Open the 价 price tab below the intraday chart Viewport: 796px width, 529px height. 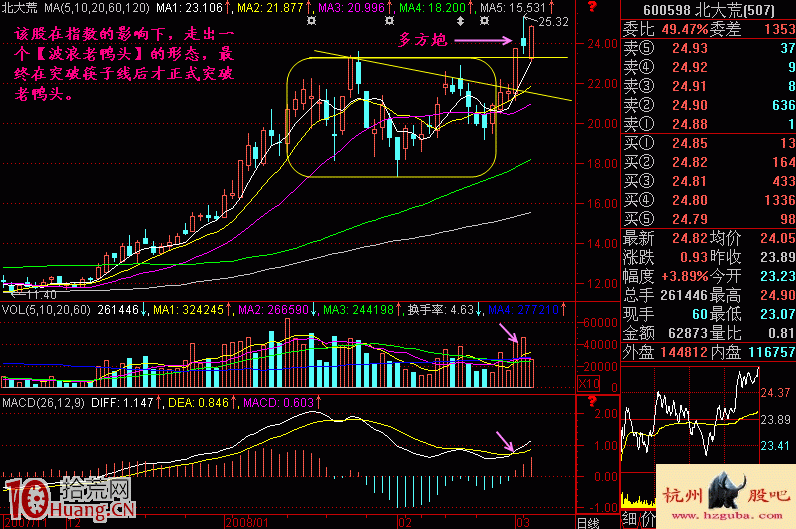648,520
